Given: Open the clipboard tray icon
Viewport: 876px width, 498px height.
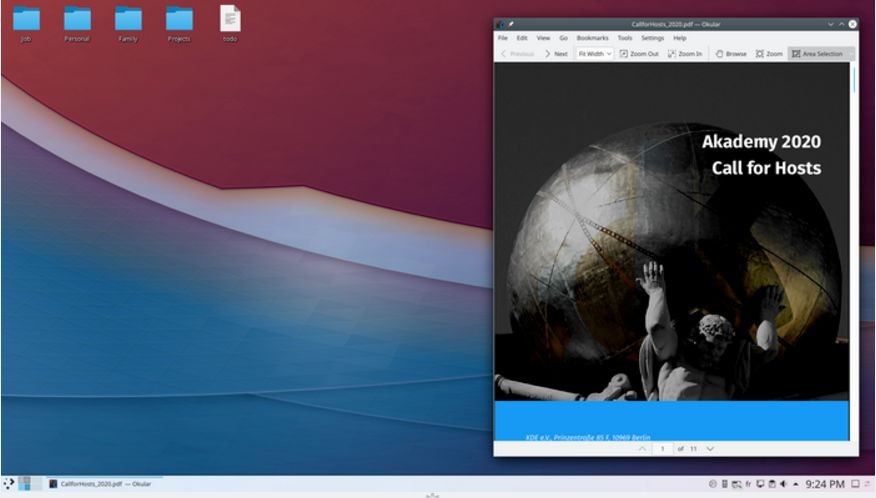Looking at the screenshot, I should point(772,484).
